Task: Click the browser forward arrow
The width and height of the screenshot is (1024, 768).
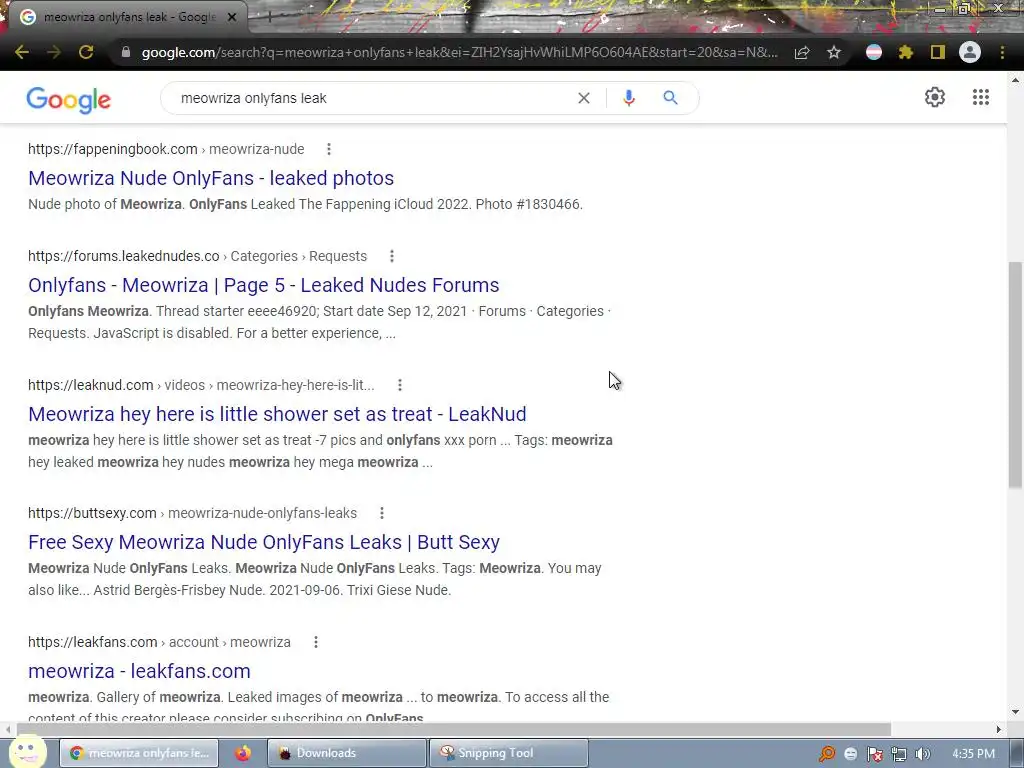Action: (x=54, y=52)
